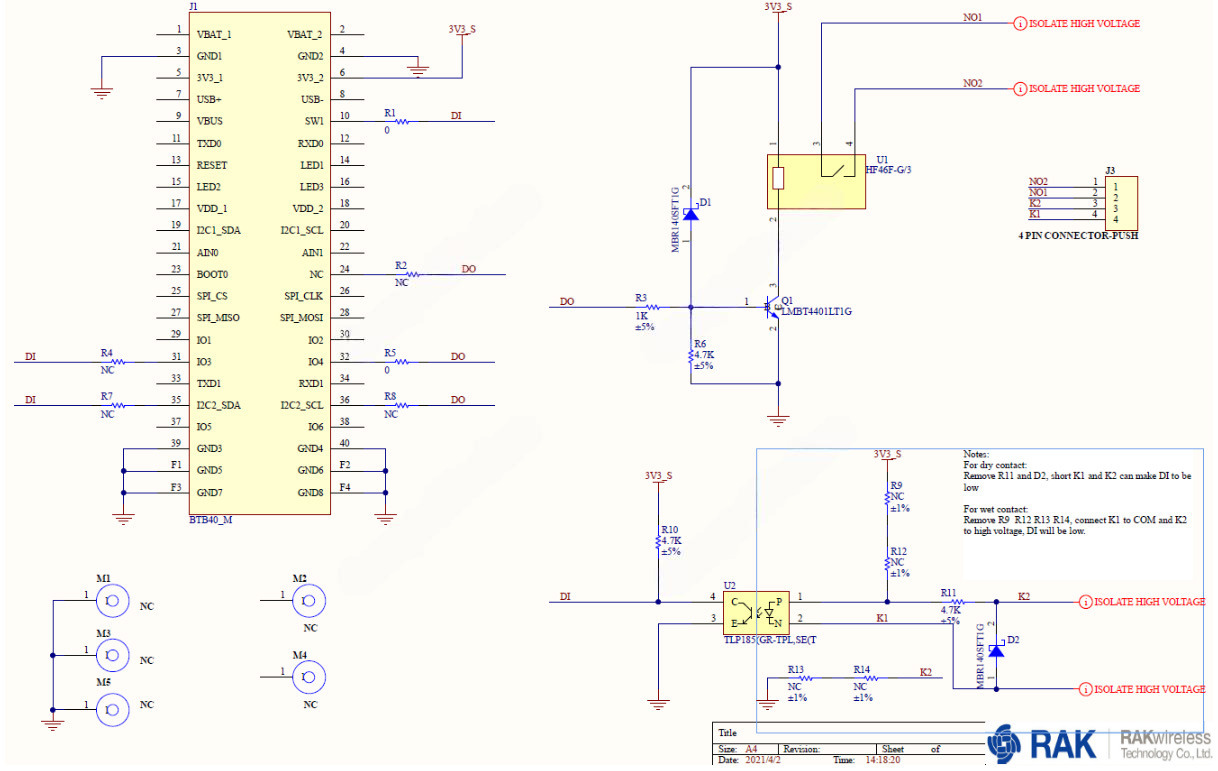The height and width of the screenshot is (771, 1218).
Task: Select the R3 1K resistor
Action: [653, 307]
